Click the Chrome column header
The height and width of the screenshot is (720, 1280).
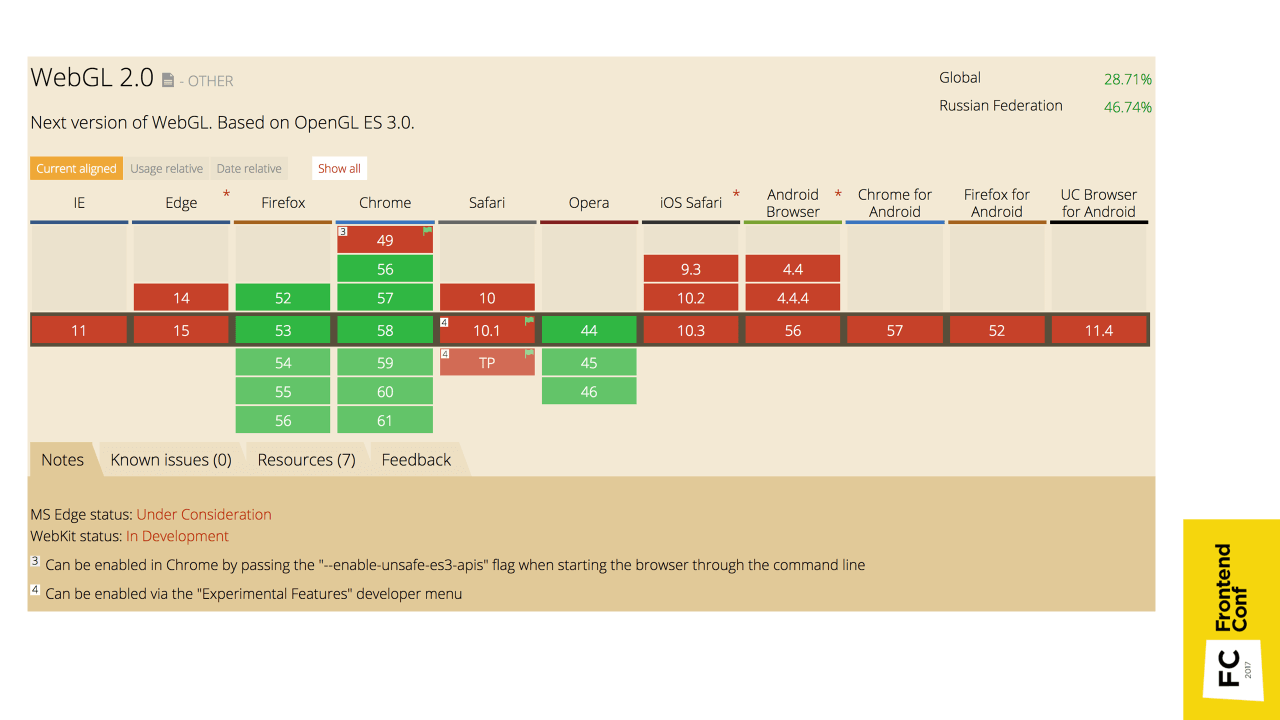pos(385,203)
